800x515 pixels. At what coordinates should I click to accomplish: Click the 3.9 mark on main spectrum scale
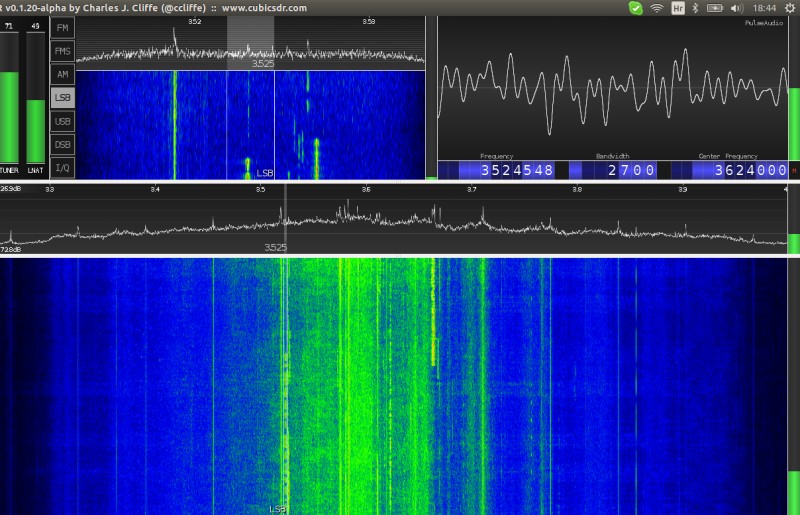pyautogui.click(x=683, y=189)
